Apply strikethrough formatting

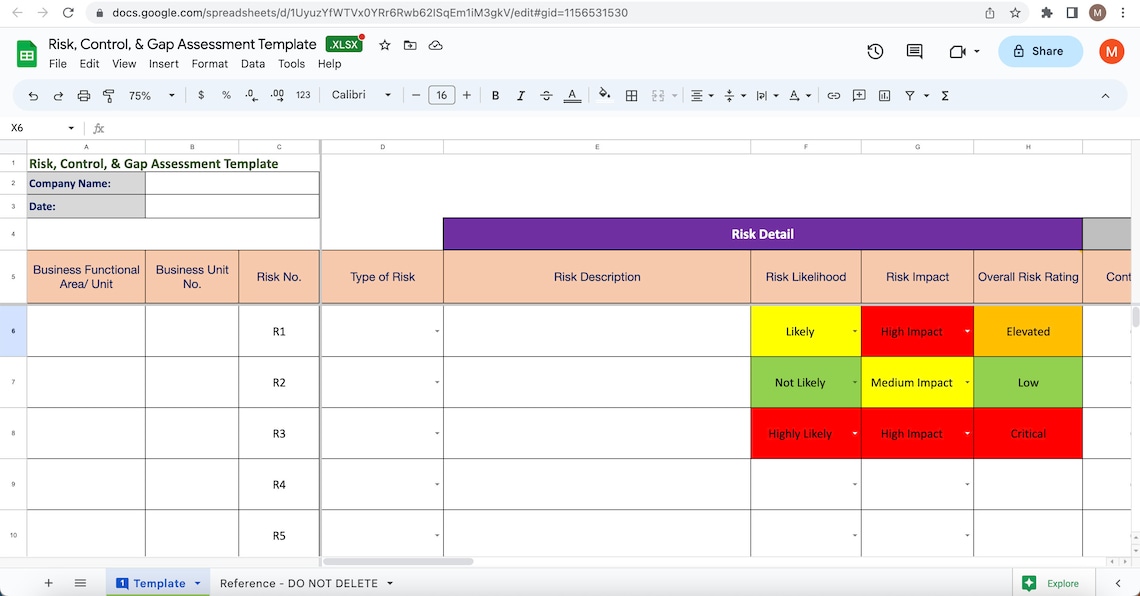(x=546, y=95)
